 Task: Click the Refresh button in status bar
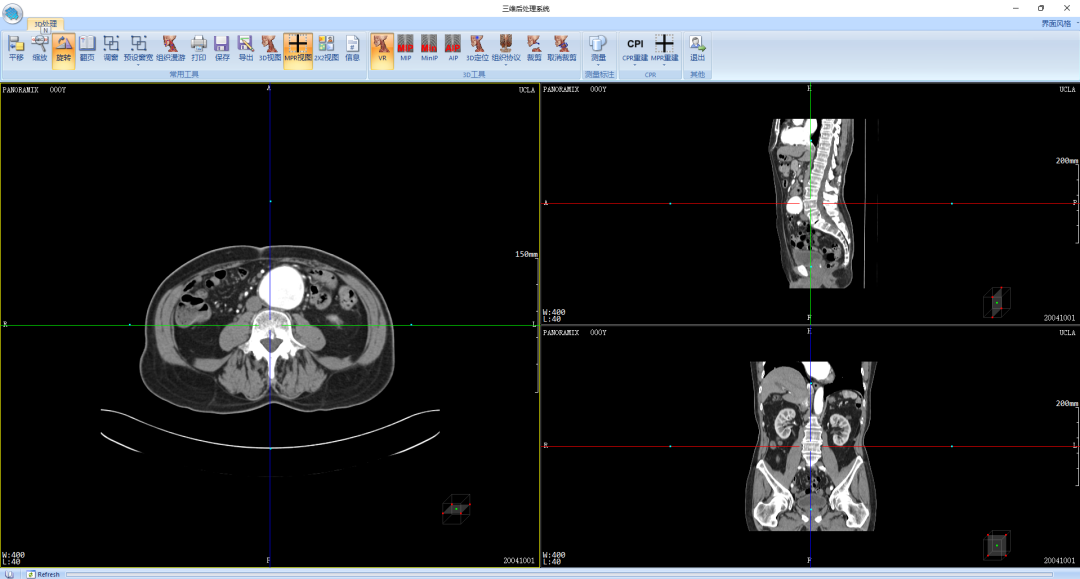43,574
